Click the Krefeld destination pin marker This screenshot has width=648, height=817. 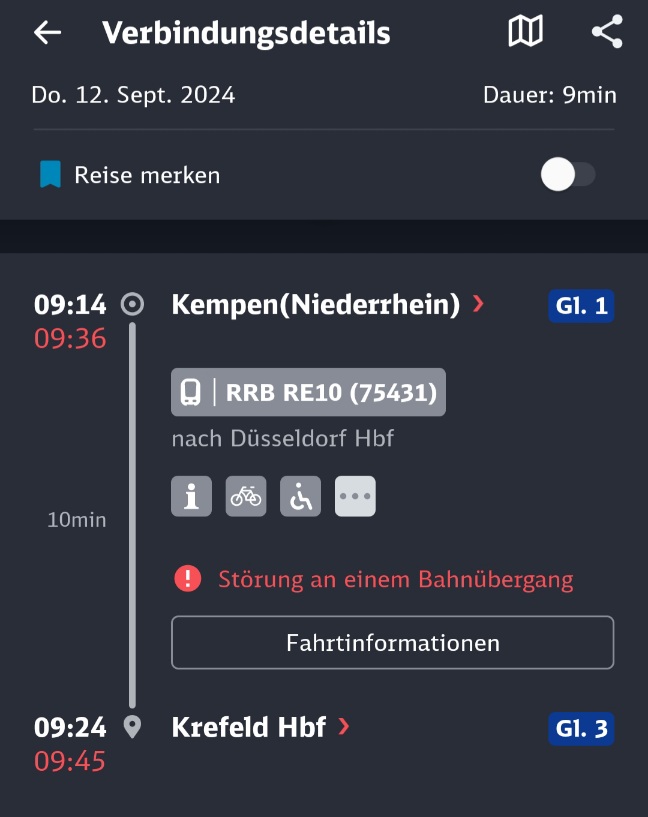pos(132,726)
